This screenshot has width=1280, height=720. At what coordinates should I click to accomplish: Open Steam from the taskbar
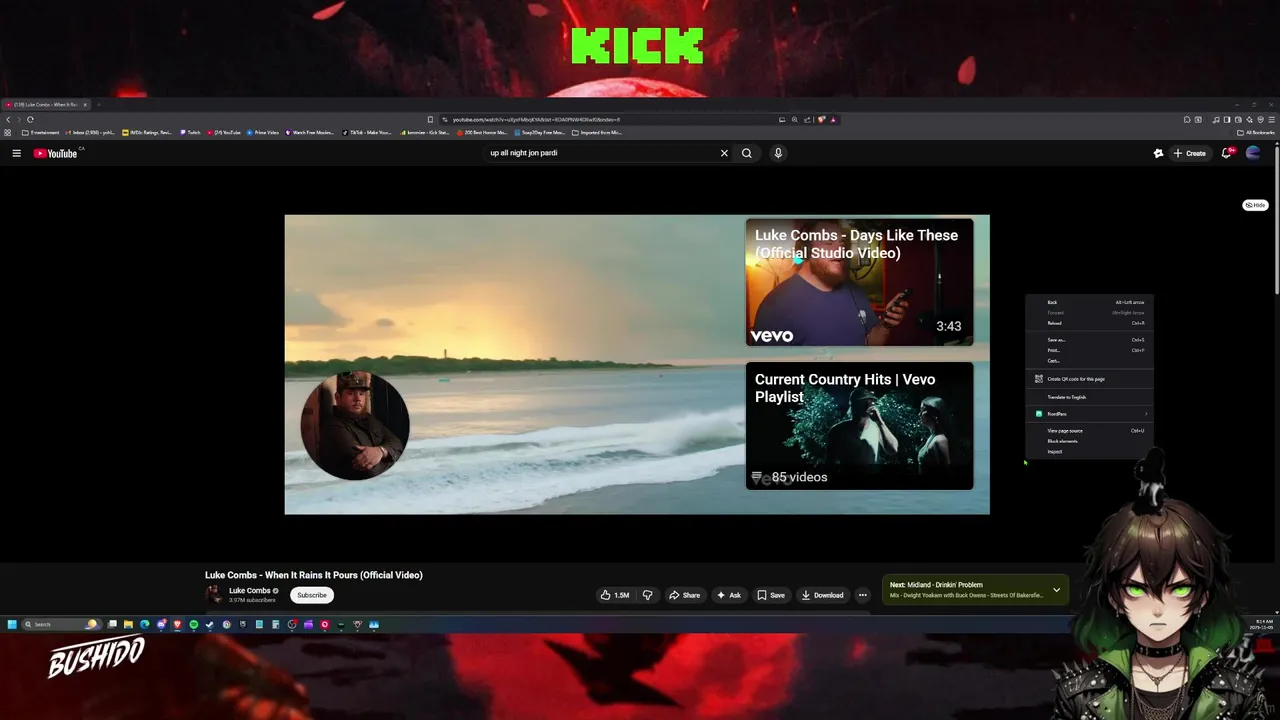[x=210, y=624]
